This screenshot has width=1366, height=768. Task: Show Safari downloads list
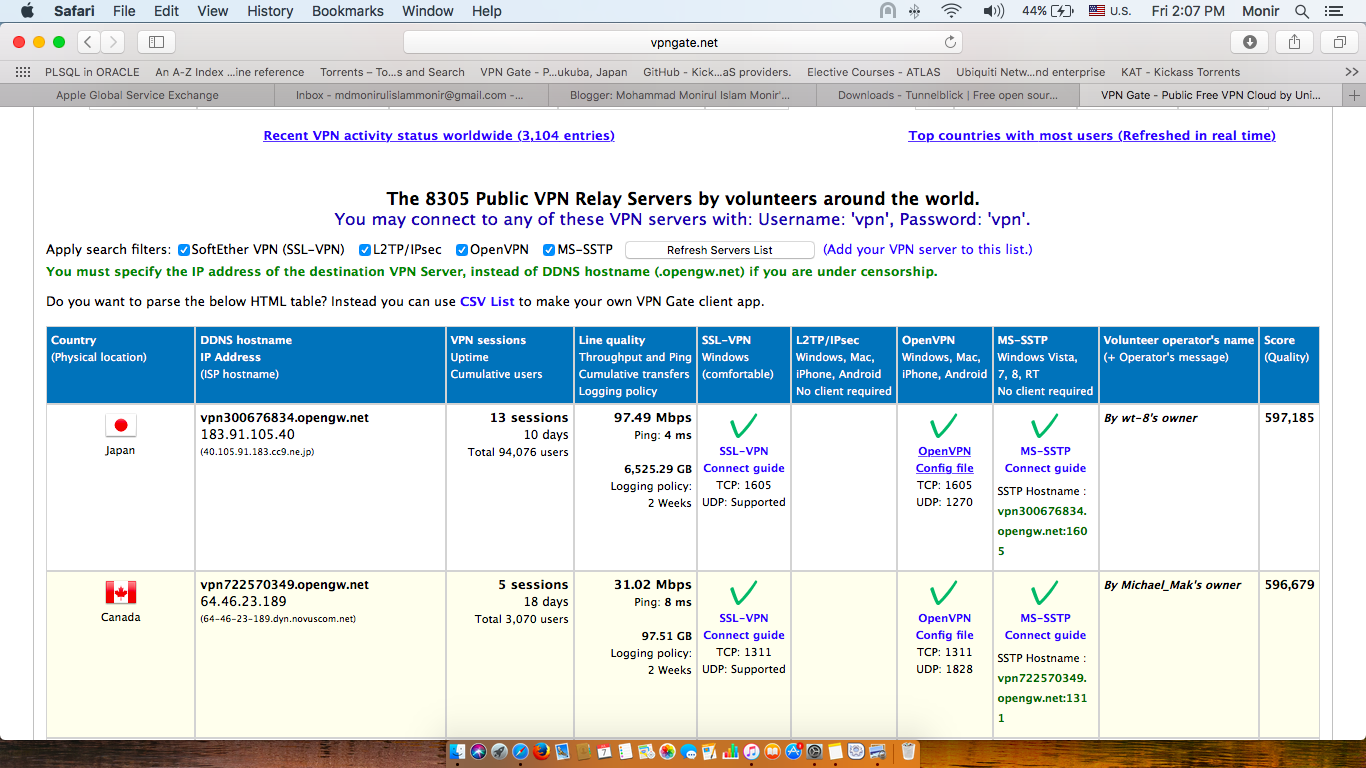(1250, 42)
